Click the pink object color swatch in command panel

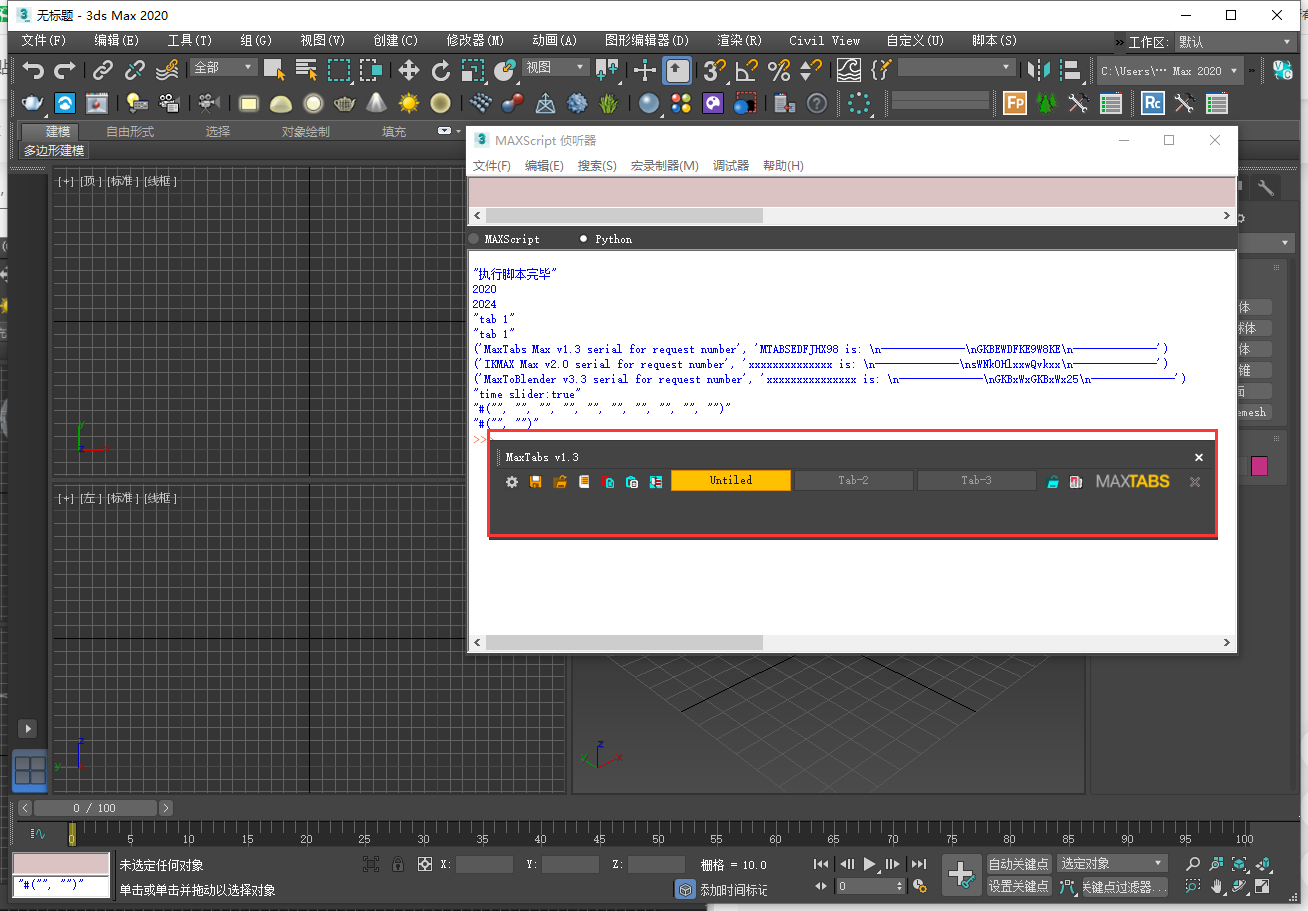(x=1259, y=466)
